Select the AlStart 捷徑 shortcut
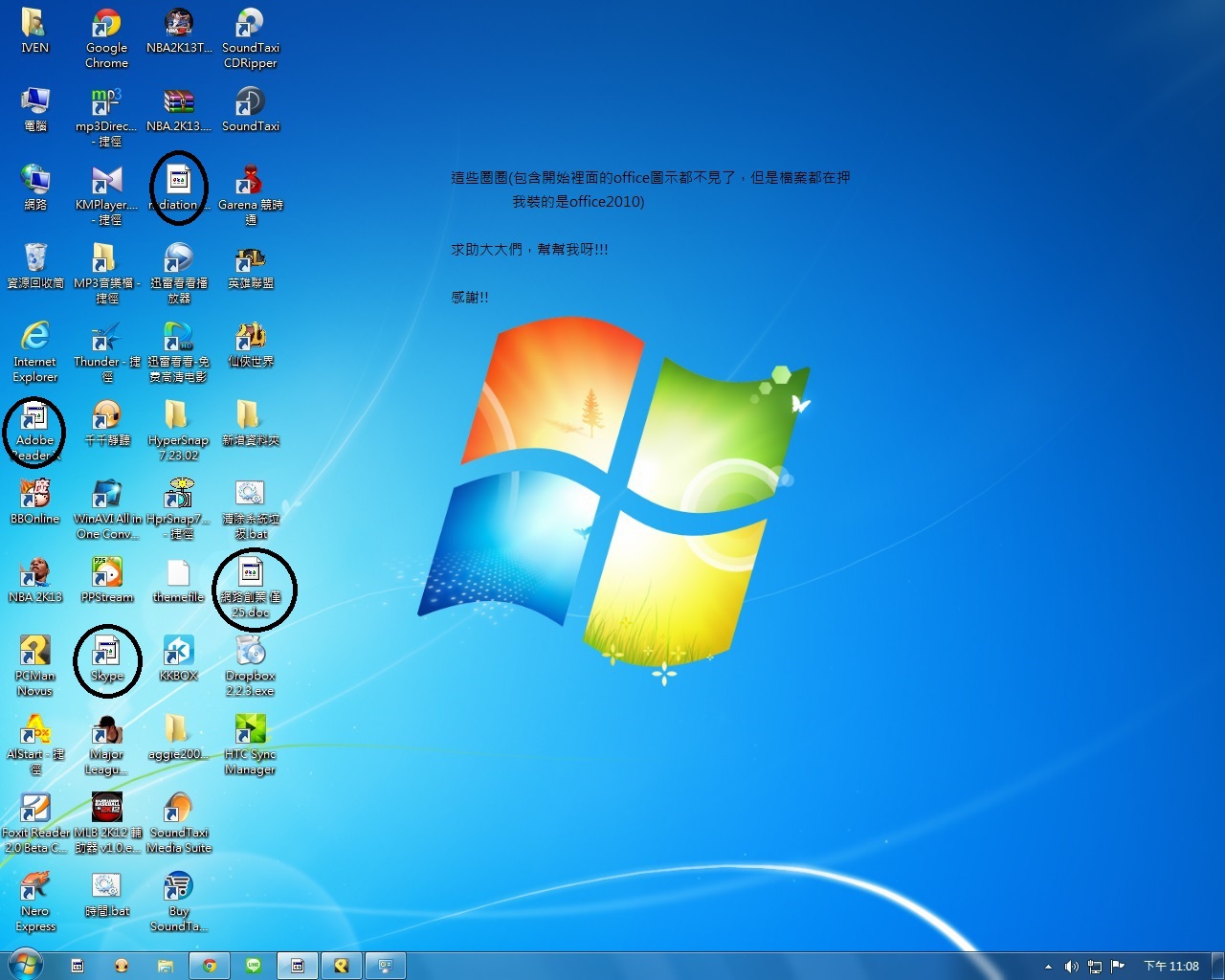The height and width of the screenshot is (980, 1225). click(34, 745)
